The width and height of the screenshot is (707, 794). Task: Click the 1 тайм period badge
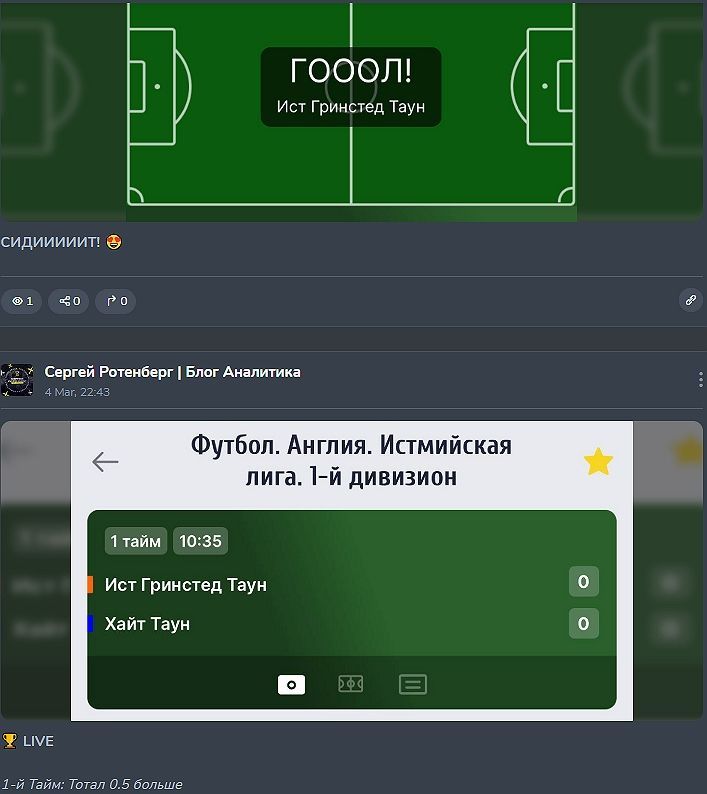point(136,541)
